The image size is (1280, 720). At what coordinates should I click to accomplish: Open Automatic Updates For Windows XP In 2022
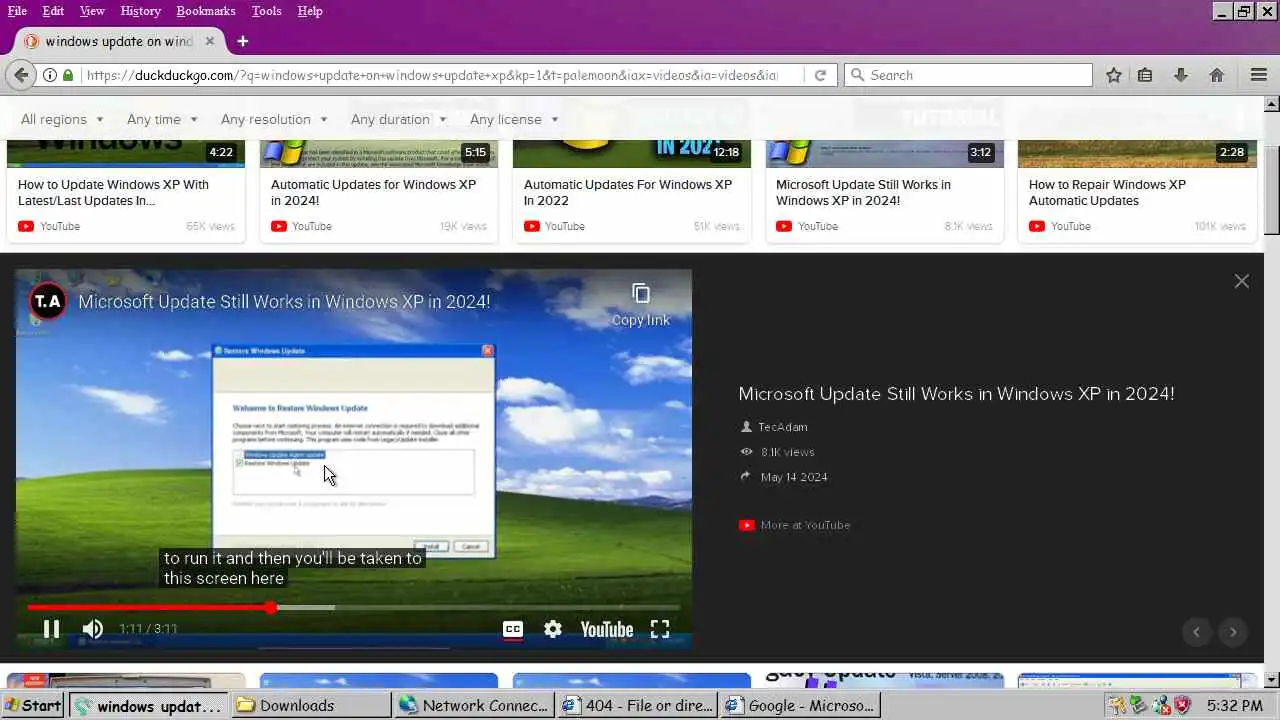coord(628,192)
